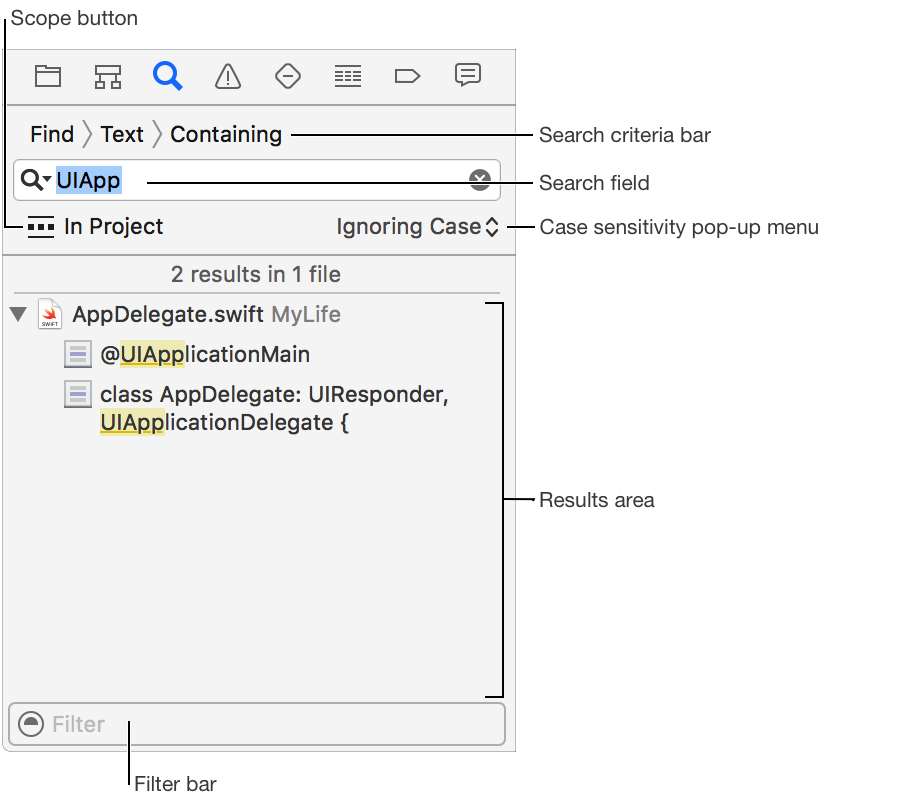The image size is (902, 802).
Task: Open the Report navigator speech bubble icon
Action: [467, 75]
